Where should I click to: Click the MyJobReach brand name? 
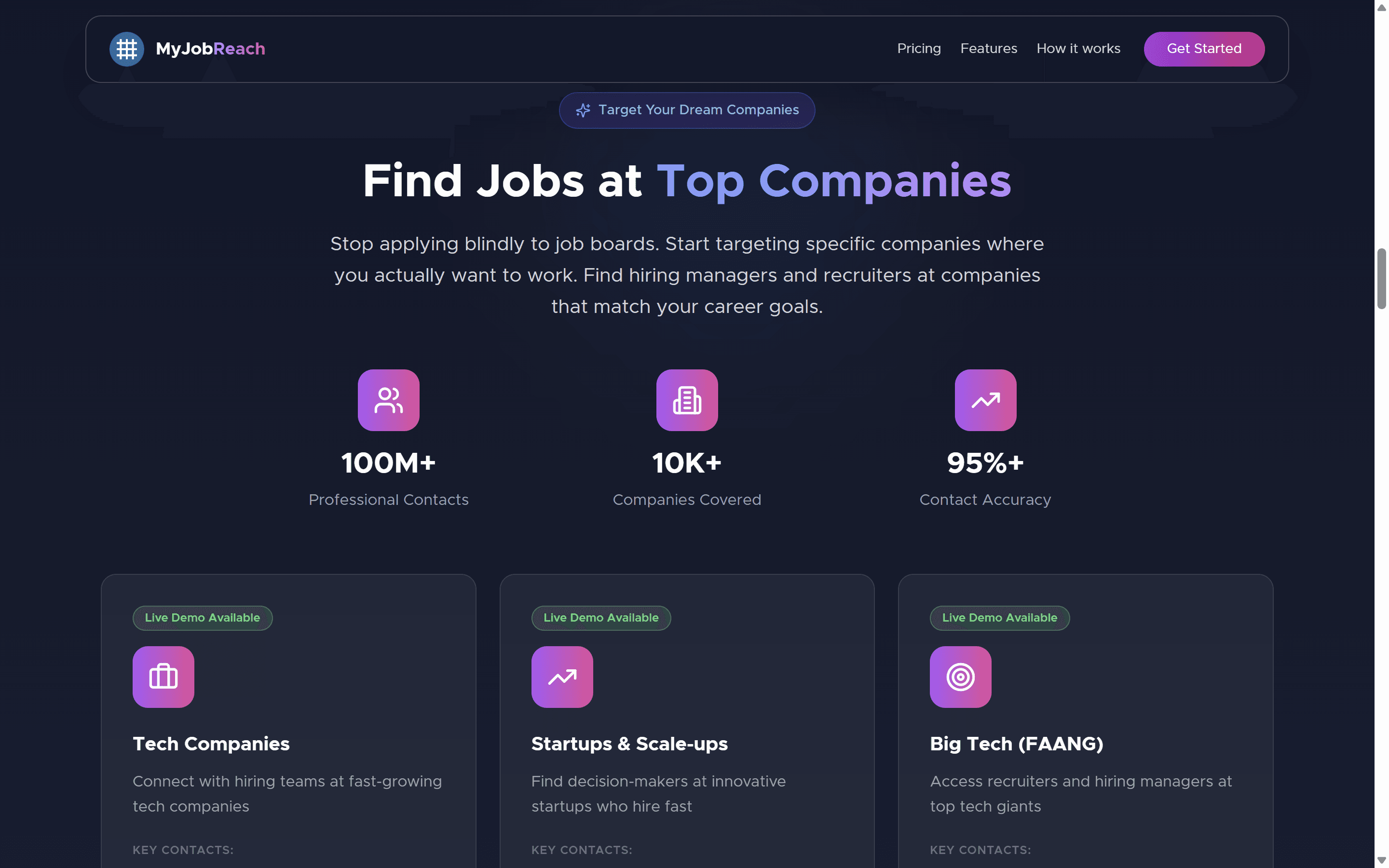(x=210, y=49)
